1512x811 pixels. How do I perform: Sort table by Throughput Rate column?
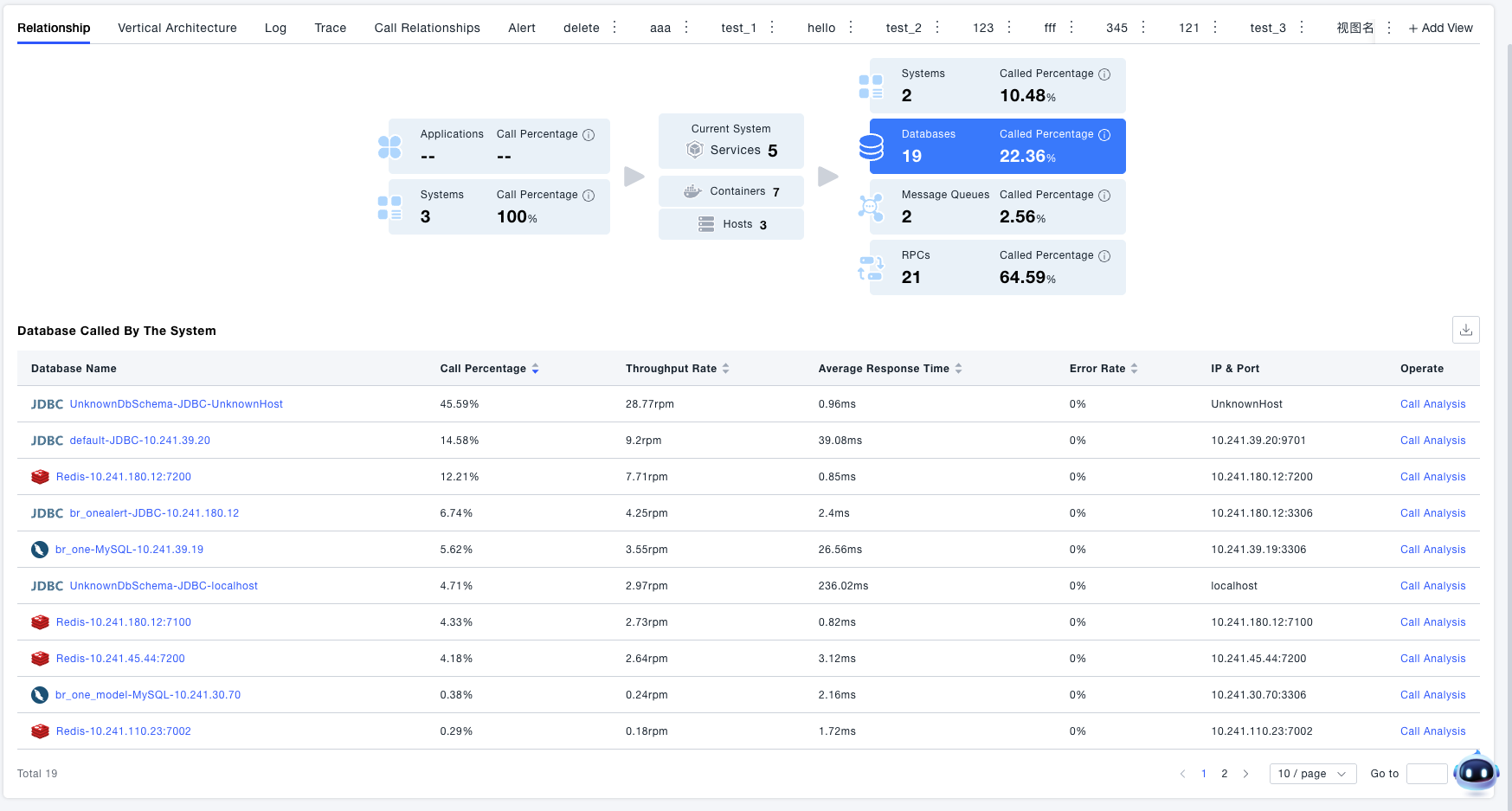[725, 369]
